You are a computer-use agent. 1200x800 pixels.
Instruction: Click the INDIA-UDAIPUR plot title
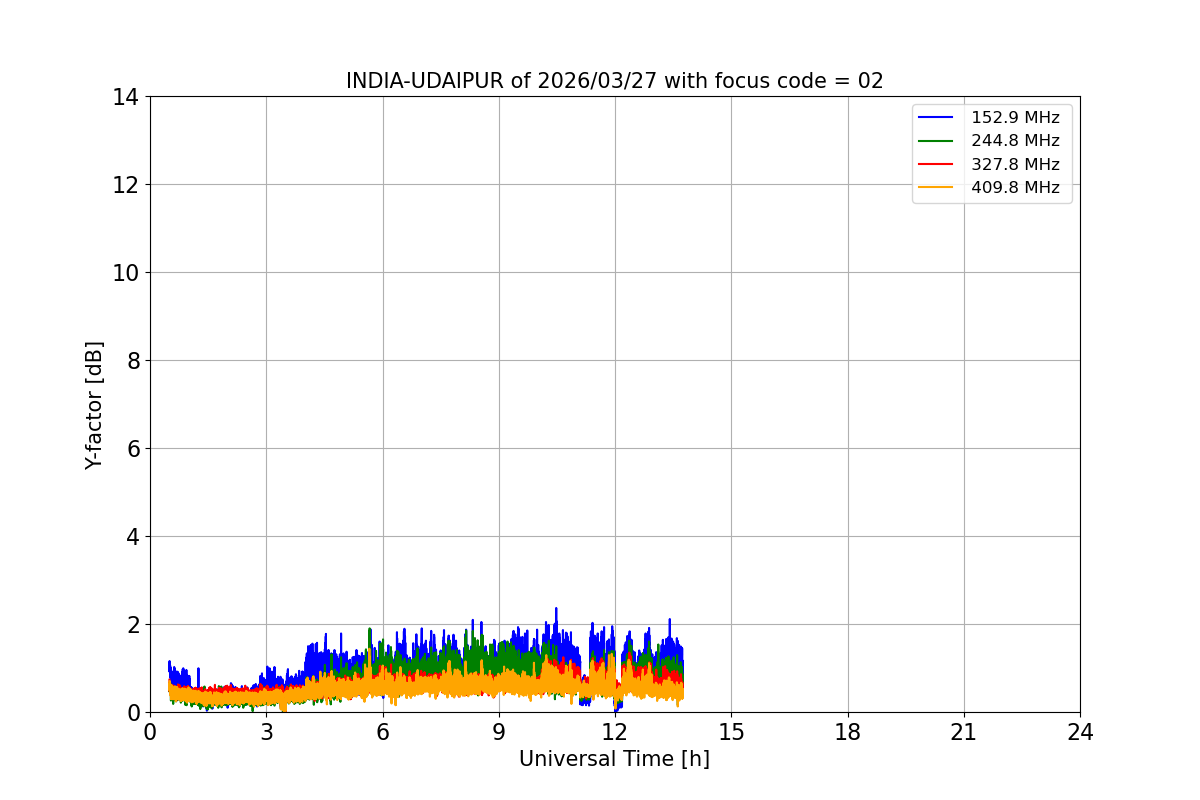point(614,81)
